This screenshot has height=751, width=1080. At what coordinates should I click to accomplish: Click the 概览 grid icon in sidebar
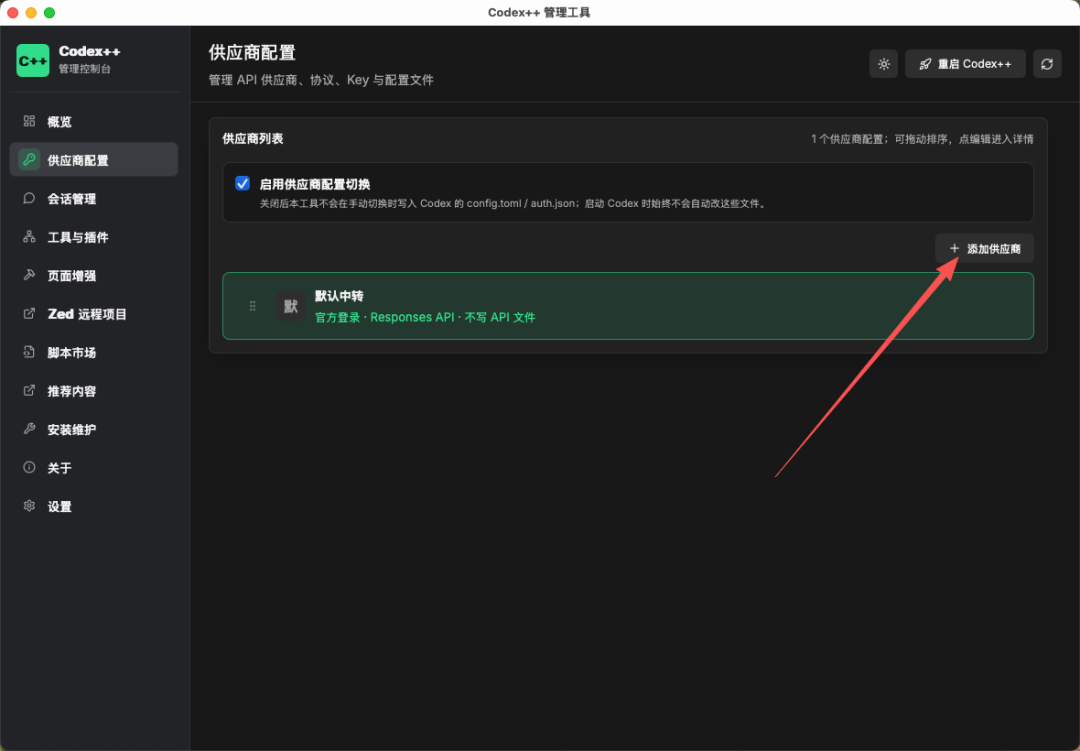point(29,121)
